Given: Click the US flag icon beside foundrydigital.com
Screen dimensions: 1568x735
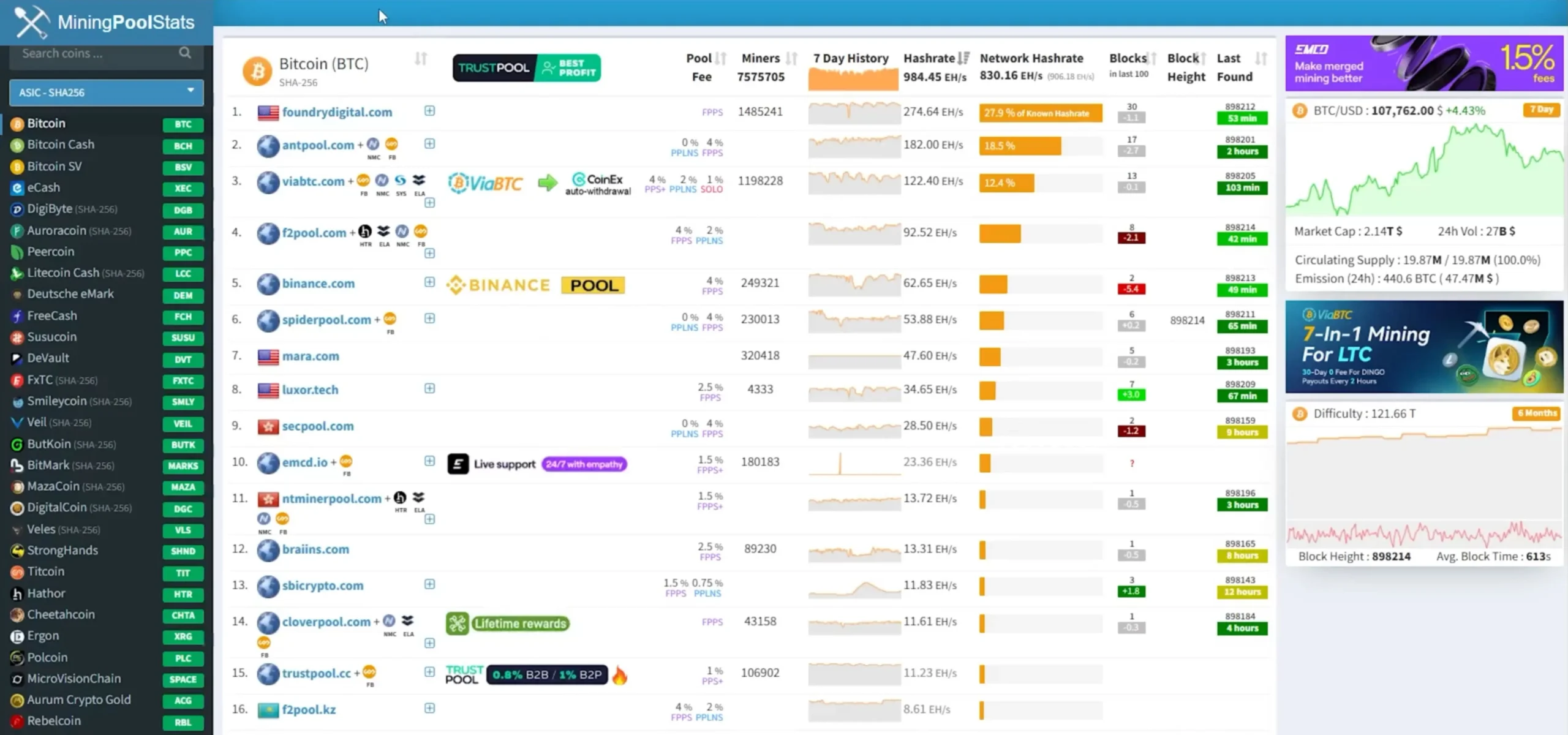Looking at the screenshot, I should tap(268, 112).
